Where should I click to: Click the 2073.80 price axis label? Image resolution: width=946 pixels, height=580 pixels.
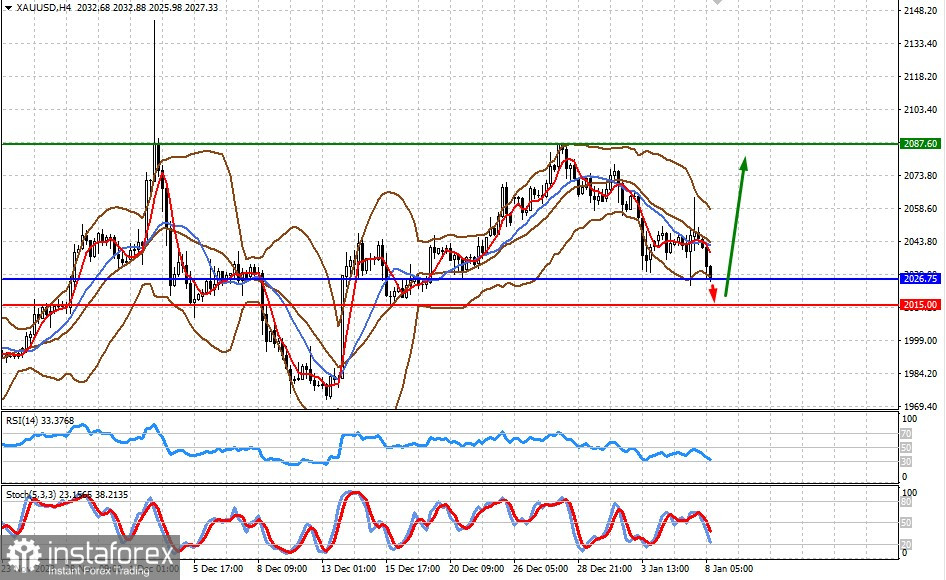coord(921,176)
